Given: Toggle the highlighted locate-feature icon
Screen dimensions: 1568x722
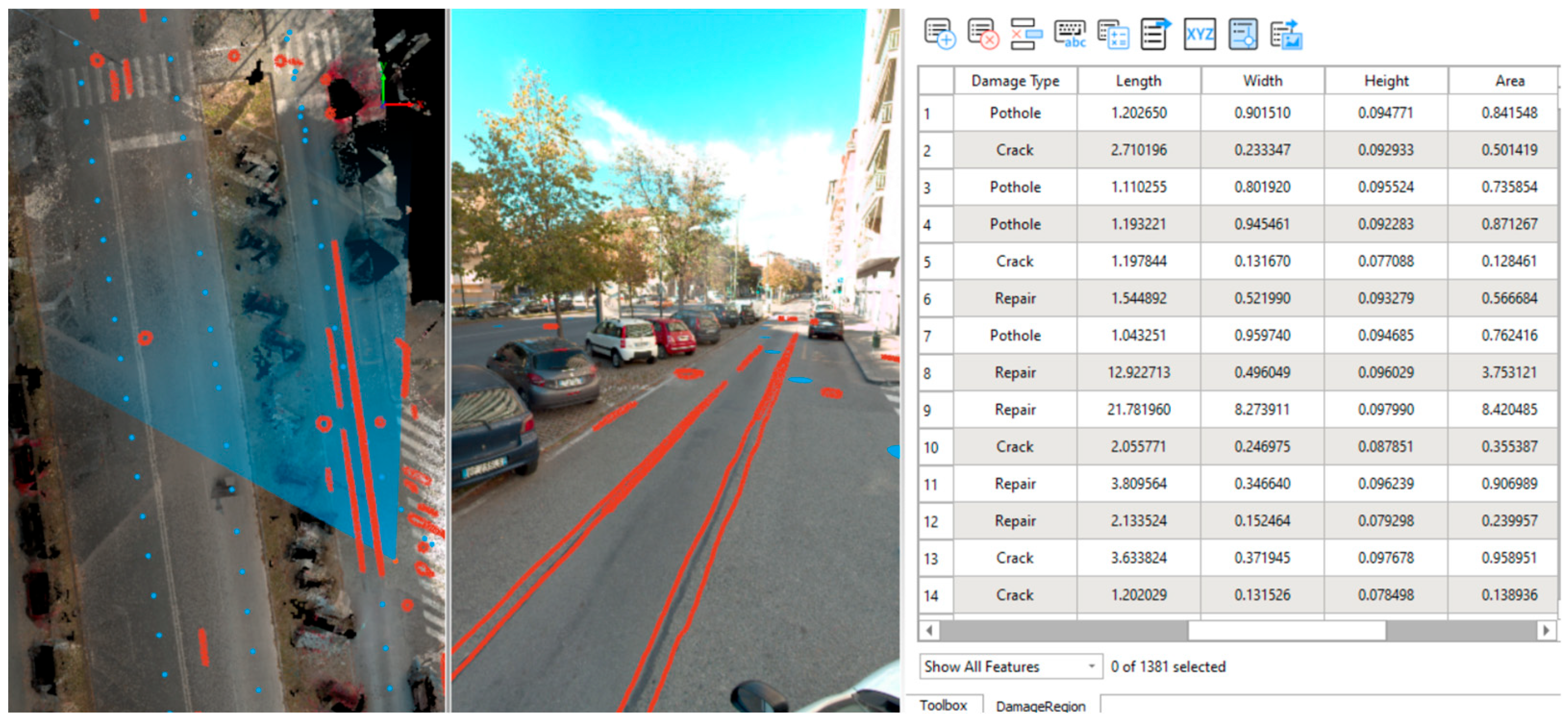Looking at the screenshot, I should (1243, 34).
